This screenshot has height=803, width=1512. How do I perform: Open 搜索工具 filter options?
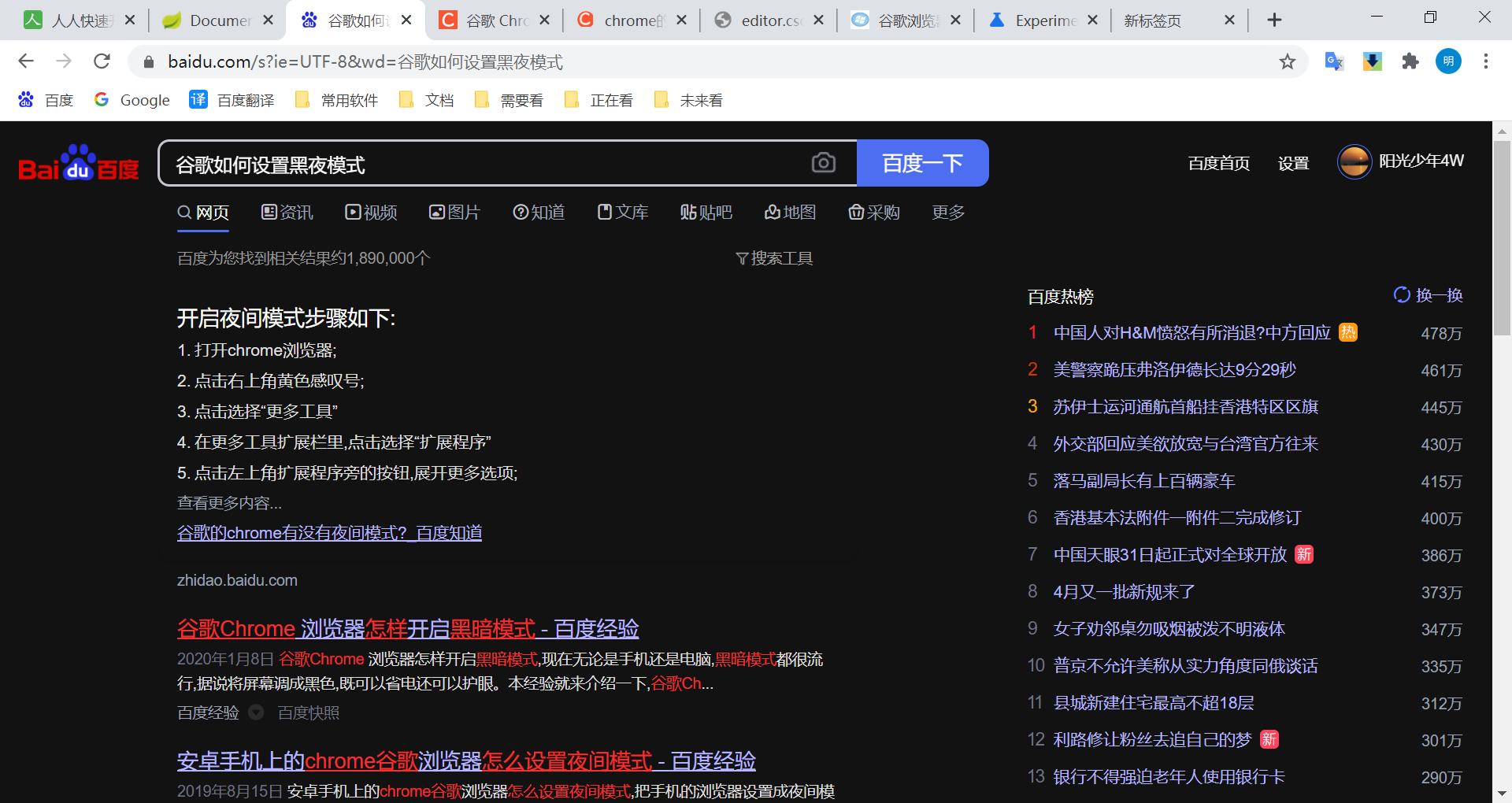(x=774, y=258)
